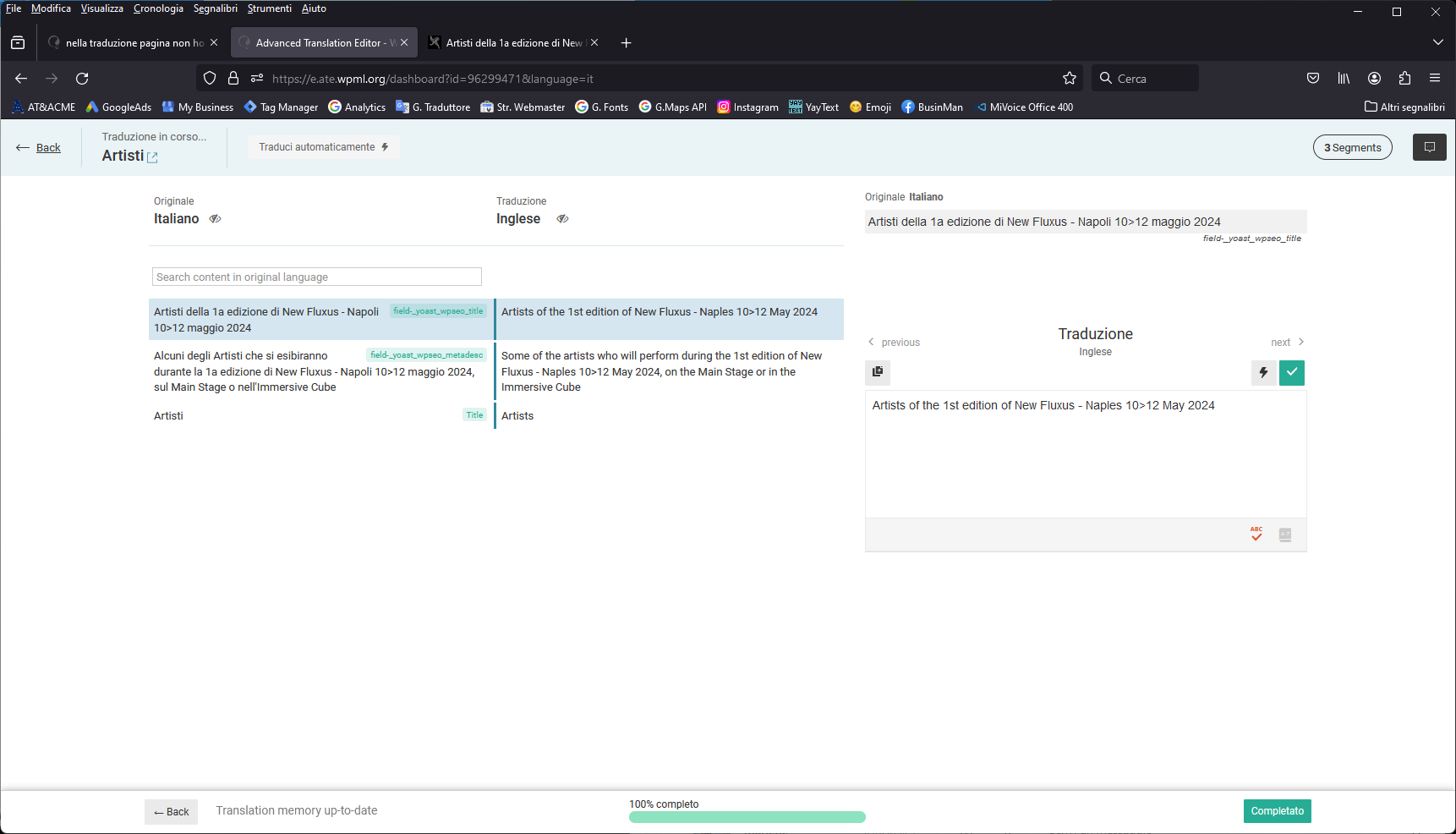Click Traduci automaticamente button
The height and width of the screenshot is (834, 1456).
click(323, 147)
